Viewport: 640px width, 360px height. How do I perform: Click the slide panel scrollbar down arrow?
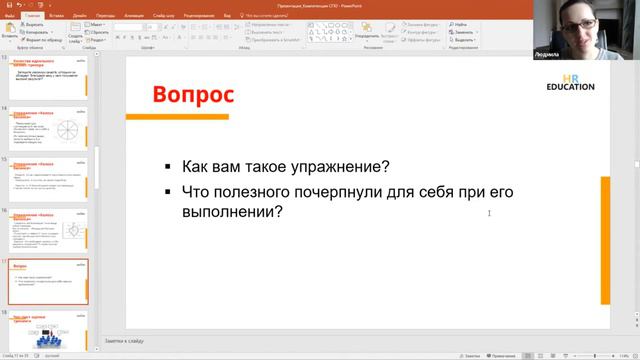pos(97,349)
